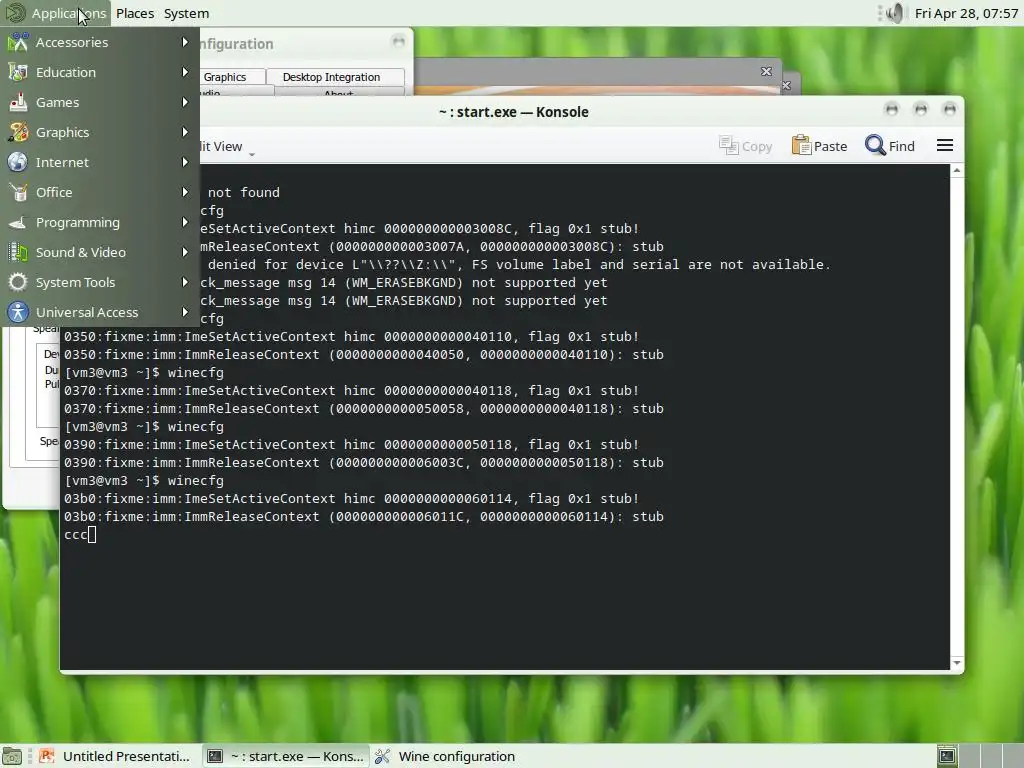Click the Wine configuration taskbar icon
This screenshot has height=768, width=1024.
coord(383,756)
